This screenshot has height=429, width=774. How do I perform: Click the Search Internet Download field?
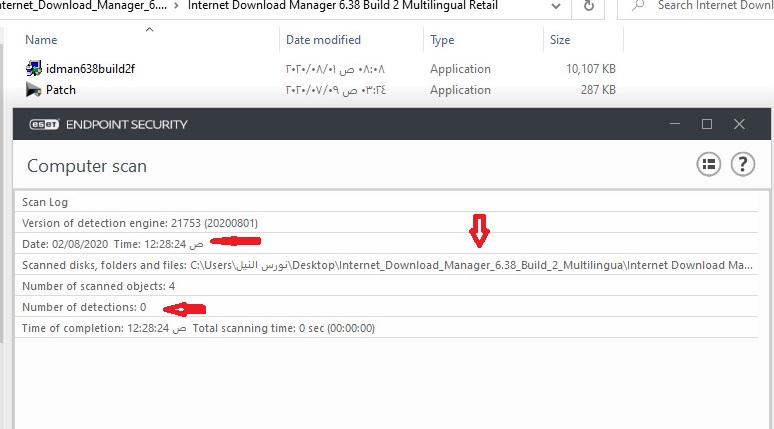pyautogui.click(x=710, y=6)
